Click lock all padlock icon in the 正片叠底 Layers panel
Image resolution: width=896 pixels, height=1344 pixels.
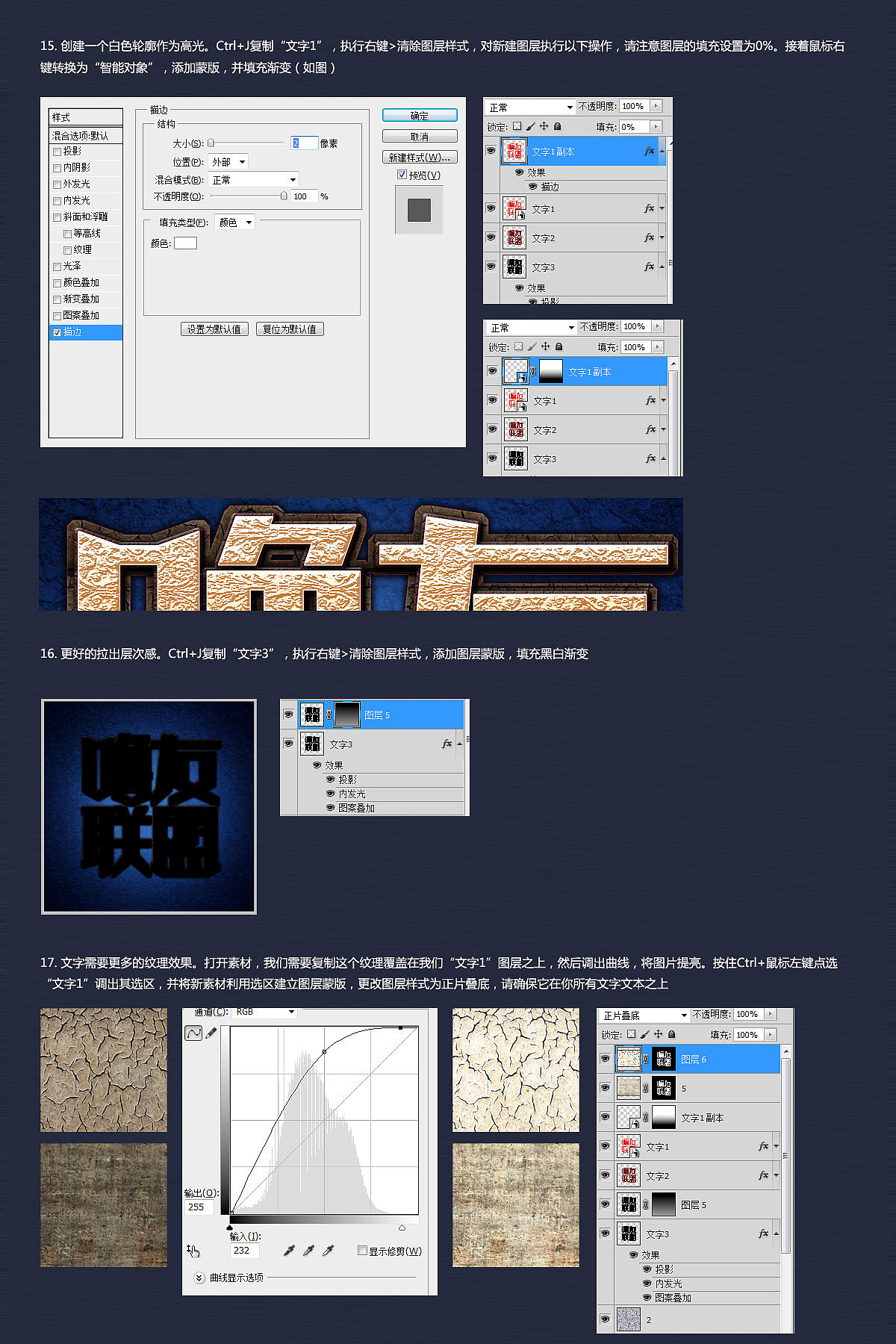[671, 1034]
